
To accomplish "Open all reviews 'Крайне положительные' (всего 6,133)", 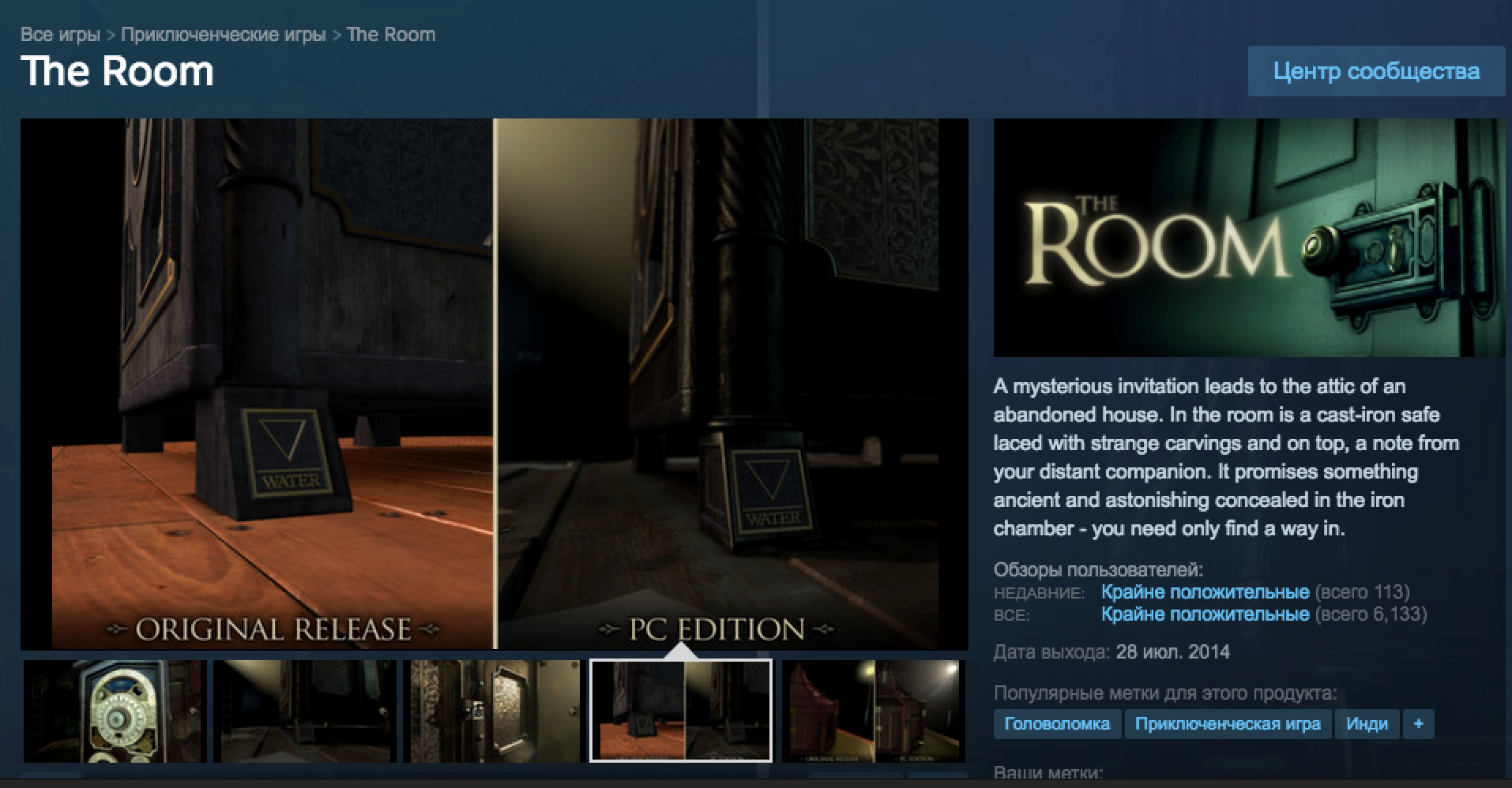I will click(x=1205, y=614).
